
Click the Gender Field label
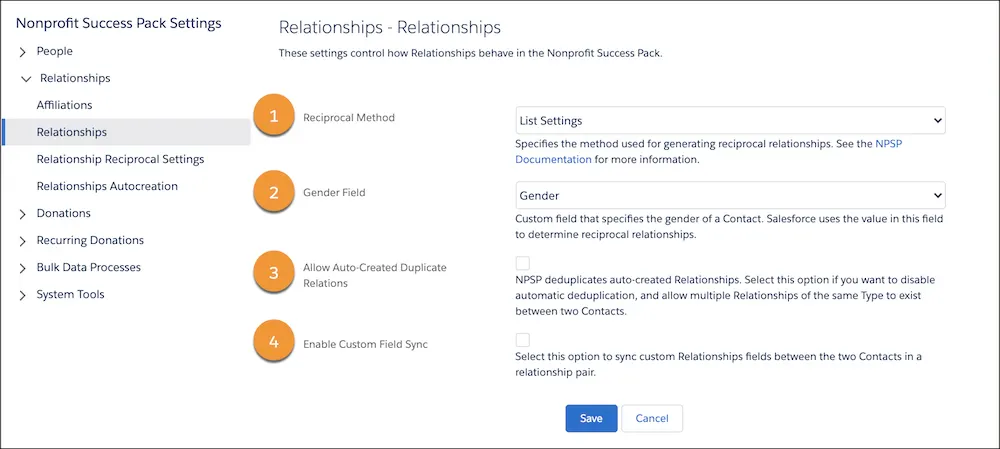[x=334, y=192]
